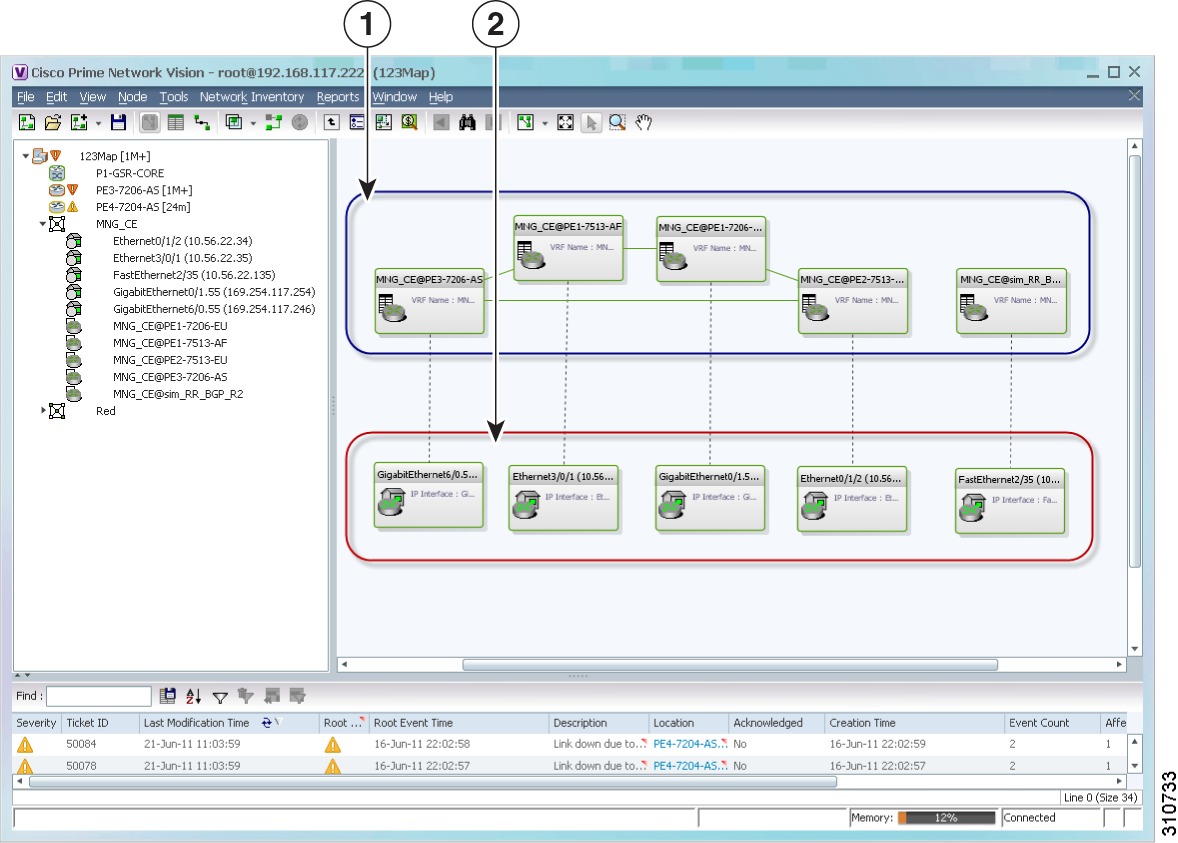Select MNG_CE@sim_RR_BGP_R2 in the tree
Image resolution: width=1178 pixels, height=843 pixels.
178,394
